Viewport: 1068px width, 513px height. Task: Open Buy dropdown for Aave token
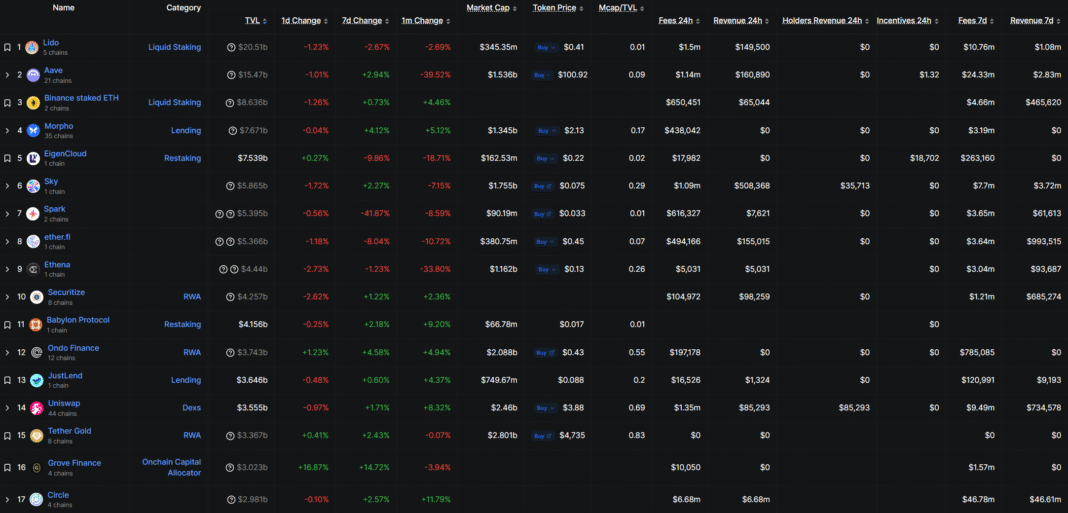point(542,75)
